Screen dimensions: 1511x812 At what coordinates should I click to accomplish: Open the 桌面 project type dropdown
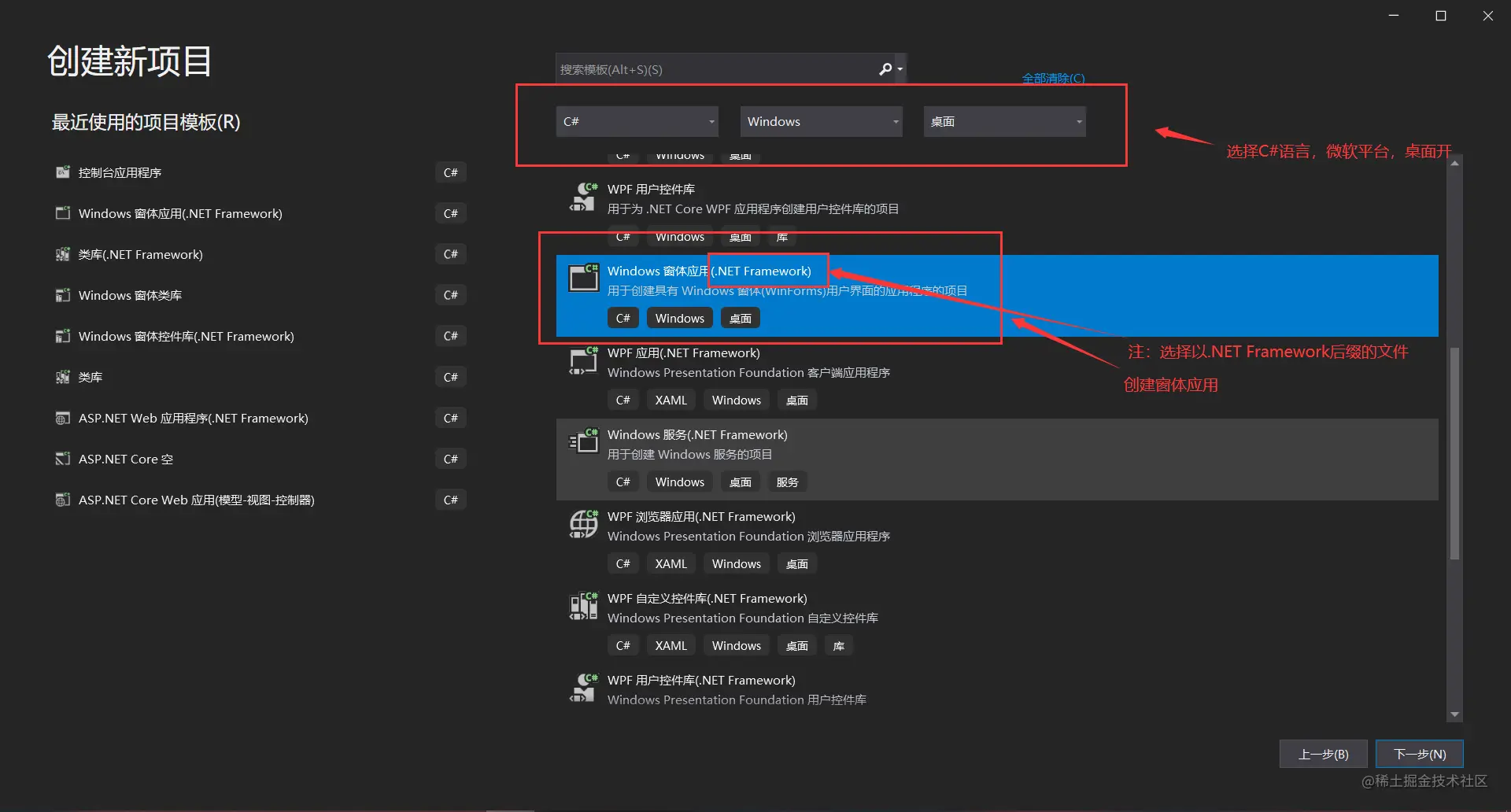point(1004,121)
